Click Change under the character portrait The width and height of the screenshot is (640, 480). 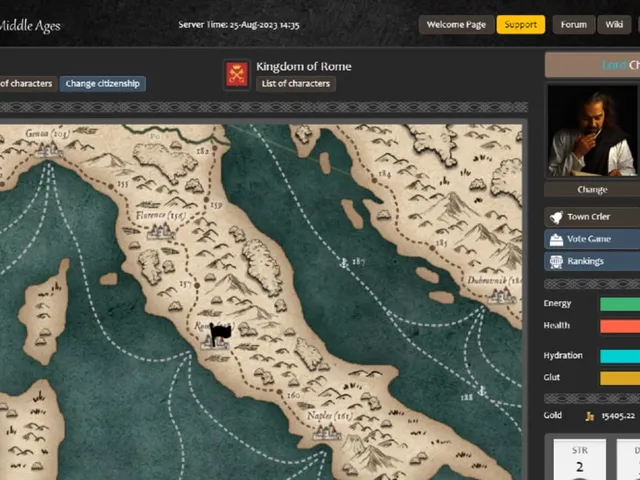[592, 190]
